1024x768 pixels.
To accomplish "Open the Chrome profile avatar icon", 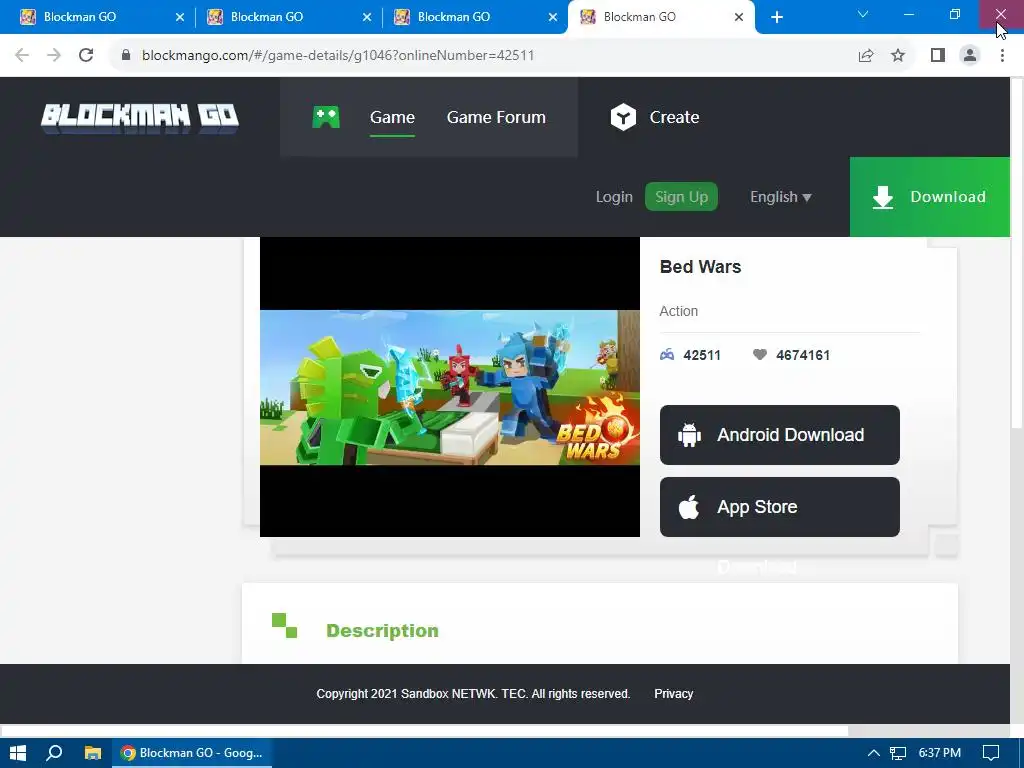I will click(x=970, y=55).
